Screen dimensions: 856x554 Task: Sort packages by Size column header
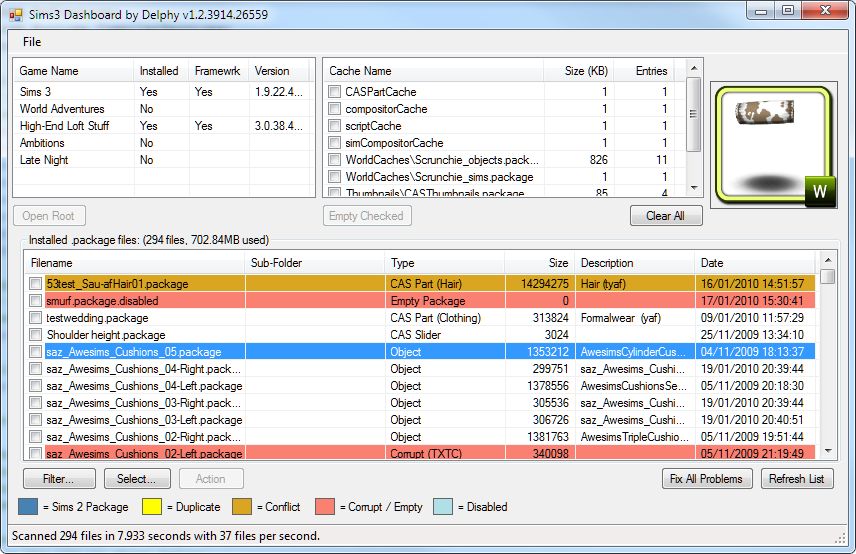coord(540,263)
